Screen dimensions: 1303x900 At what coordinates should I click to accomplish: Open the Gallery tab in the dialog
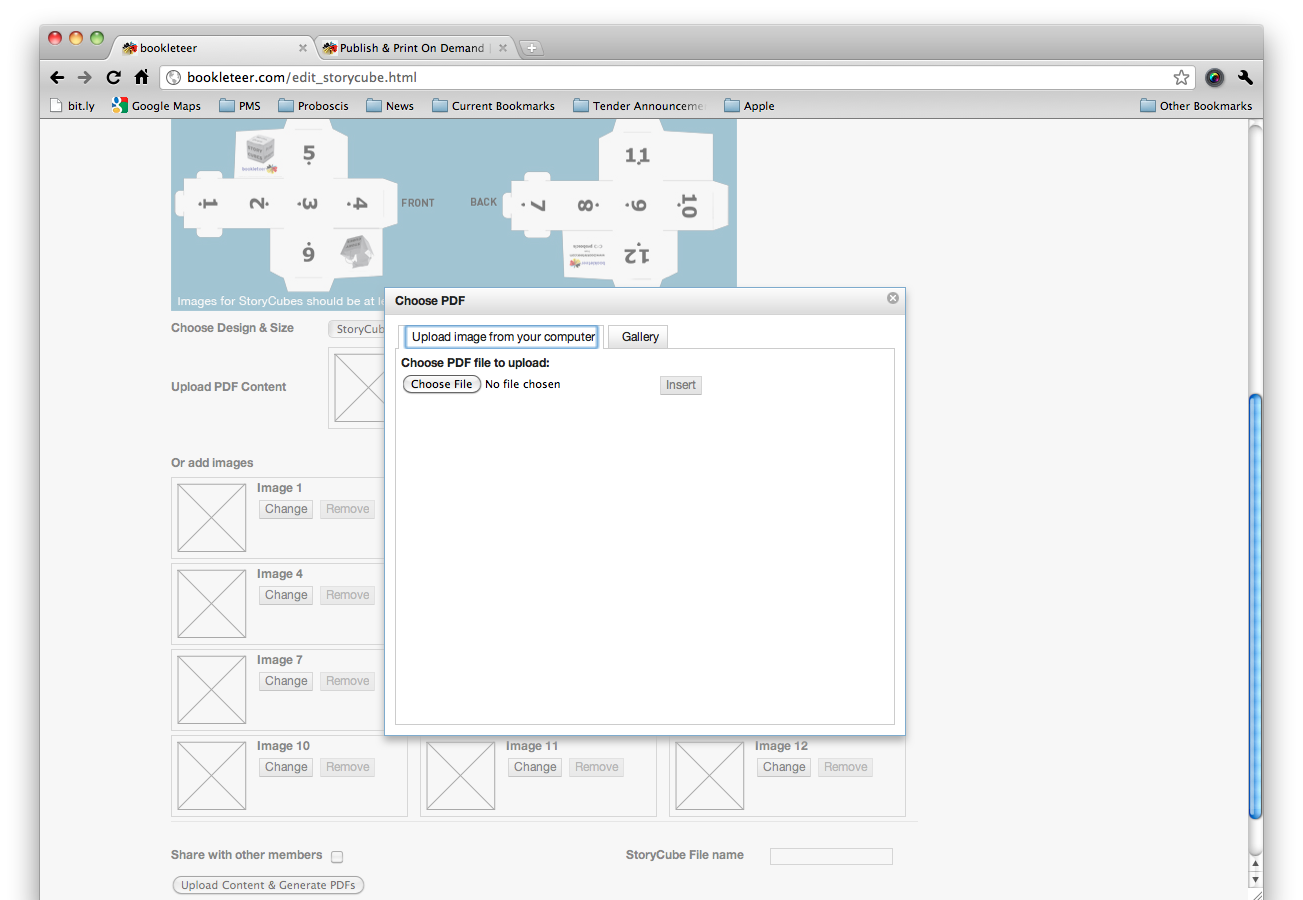(x=640, y=337)
